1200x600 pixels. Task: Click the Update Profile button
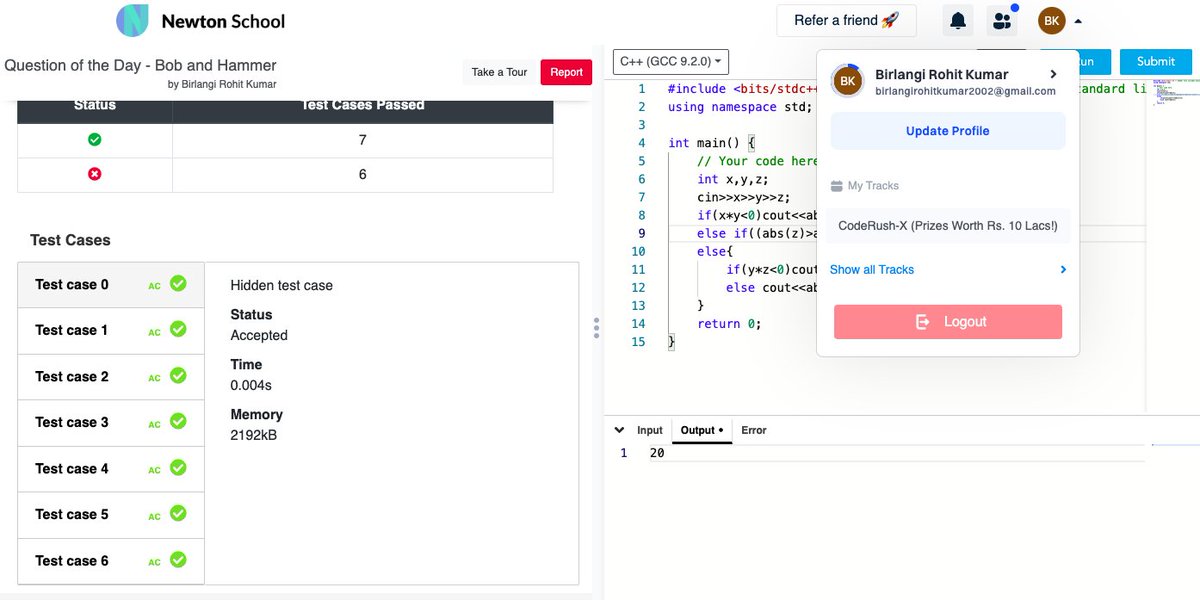pos(948,131)
